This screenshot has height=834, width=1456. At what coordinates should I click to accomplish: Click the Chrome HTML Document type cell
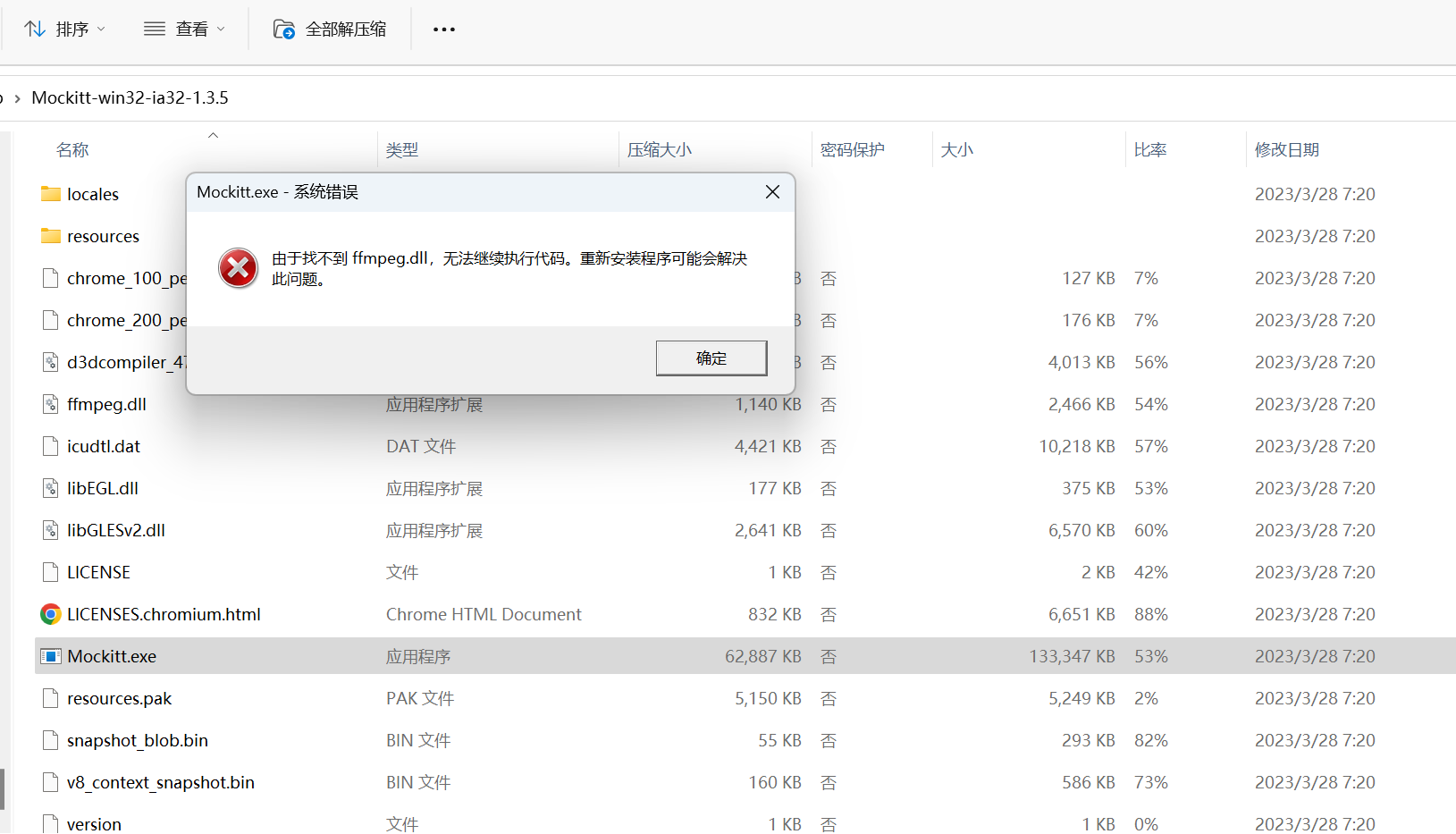pos(484,614)
